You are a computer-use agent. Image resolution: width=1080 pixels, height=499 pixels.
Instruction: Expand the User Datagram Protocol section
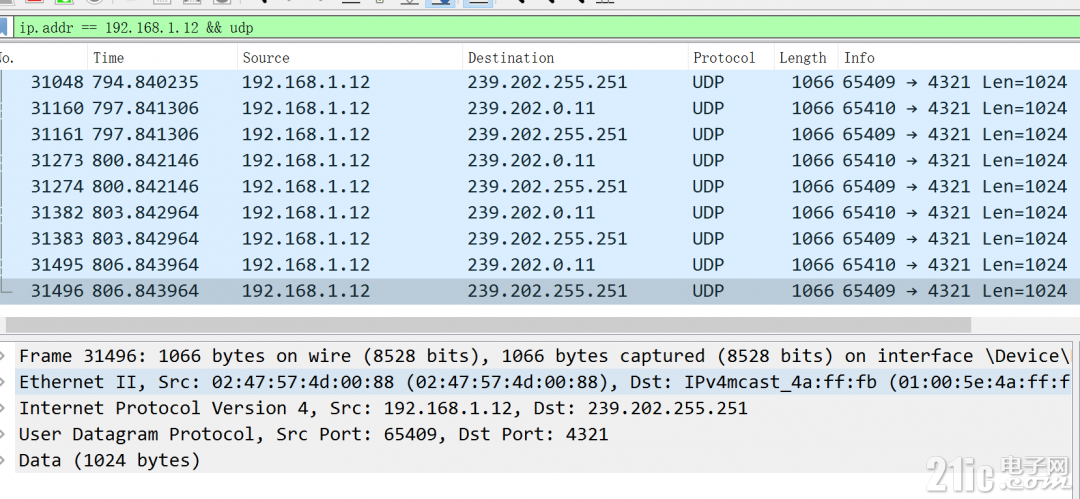(x=3, y=434)
